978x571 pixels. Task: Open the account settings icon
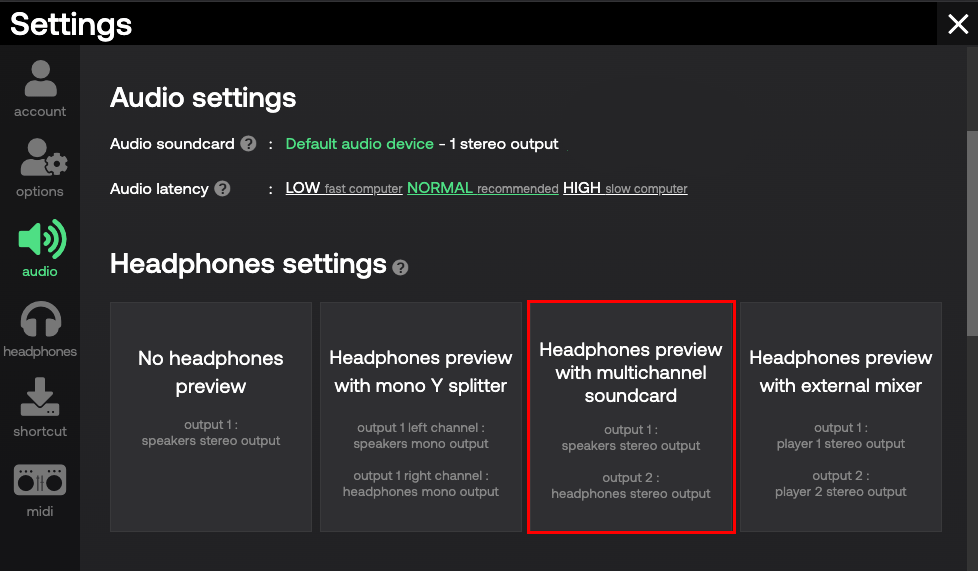(x=40, y=79)
